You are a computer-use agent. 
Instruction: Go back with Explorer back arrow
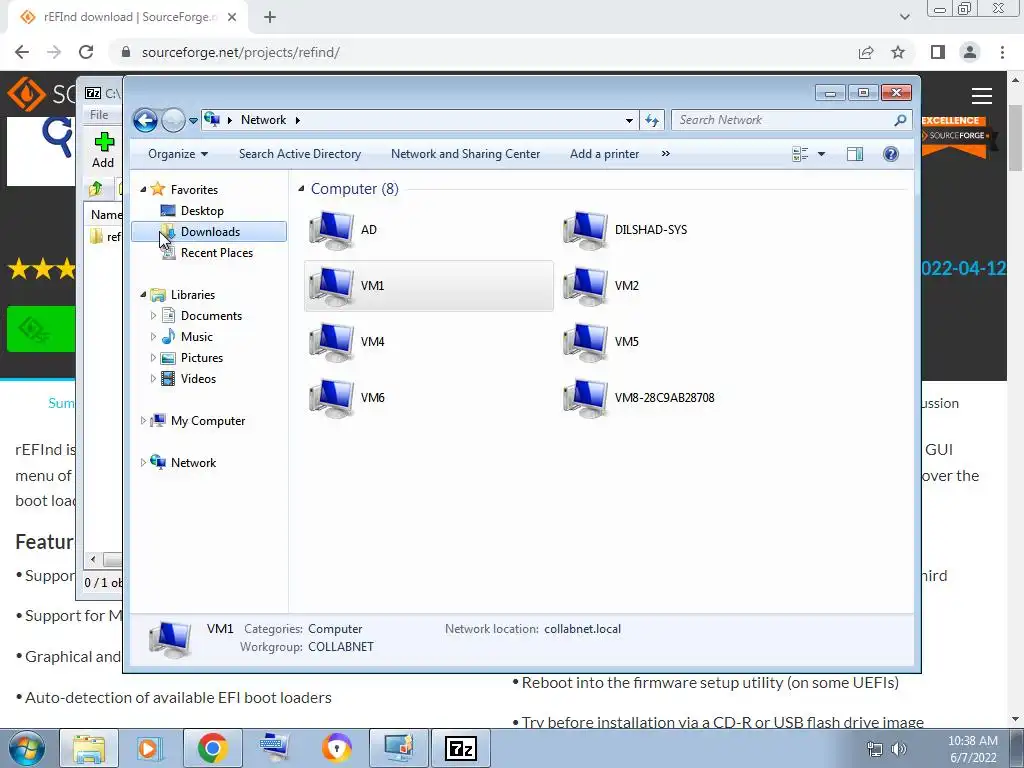point(145,120)
